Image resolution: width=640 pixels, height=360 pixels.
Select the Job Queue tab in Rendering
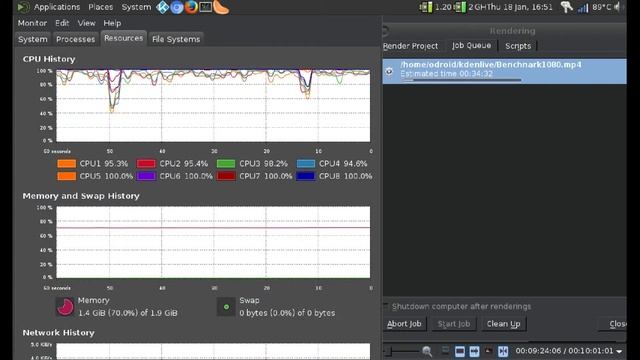point(471,46)
